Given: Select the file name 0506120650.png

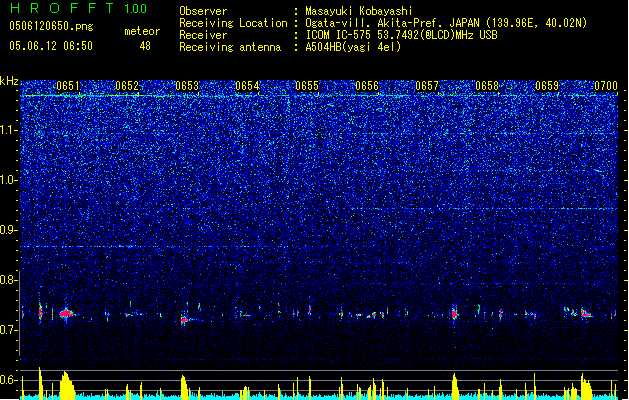Looking at the screenshot, I should (x=51, y=26).
